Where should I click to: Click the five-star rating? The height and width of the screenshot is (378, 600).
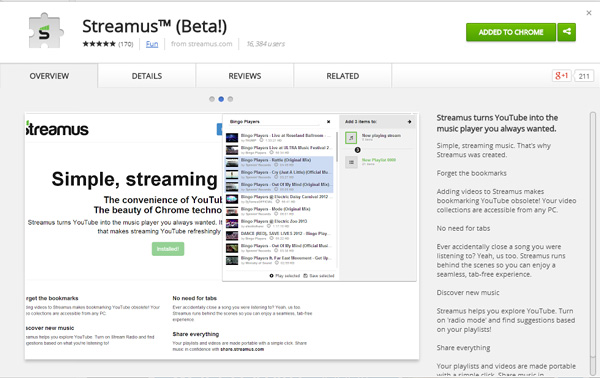pos(99,44)
